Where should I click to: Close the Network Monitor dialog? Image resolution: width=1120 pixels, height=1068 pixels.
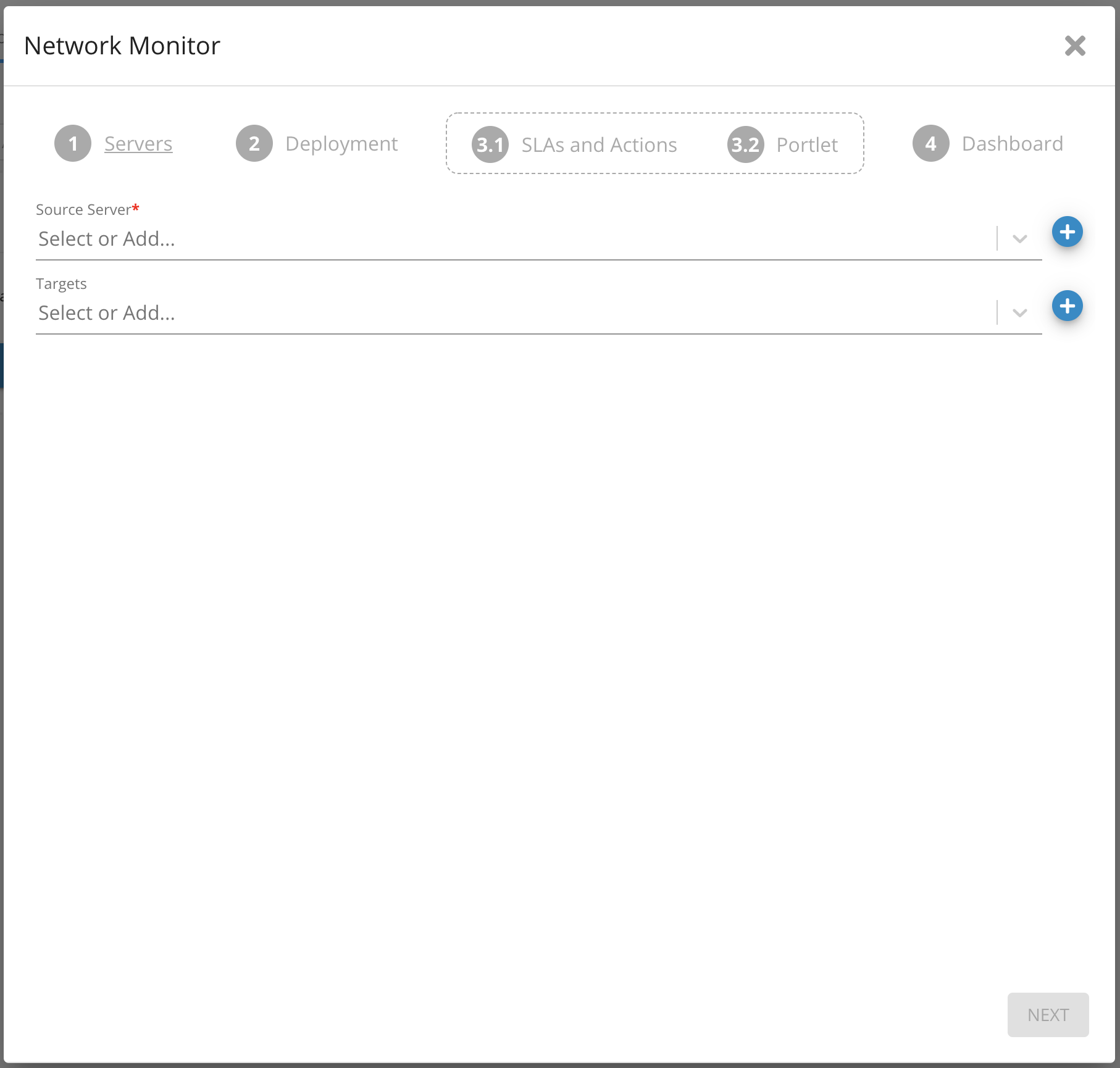click(x=1075, y=46)
